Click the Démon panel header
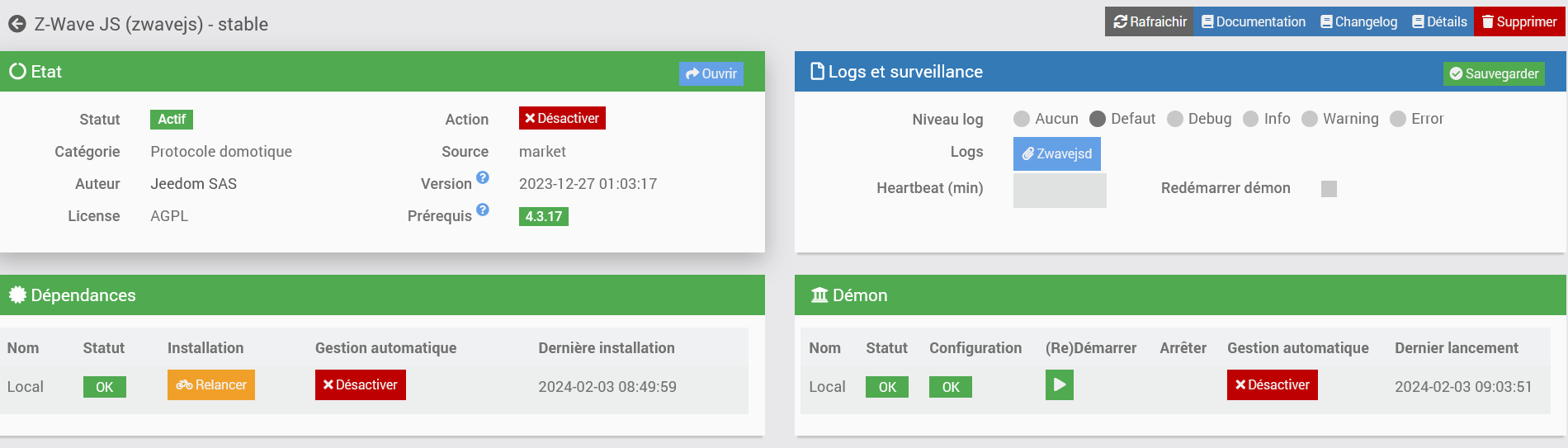The image size is (1568, 448). coord(1180,295)
